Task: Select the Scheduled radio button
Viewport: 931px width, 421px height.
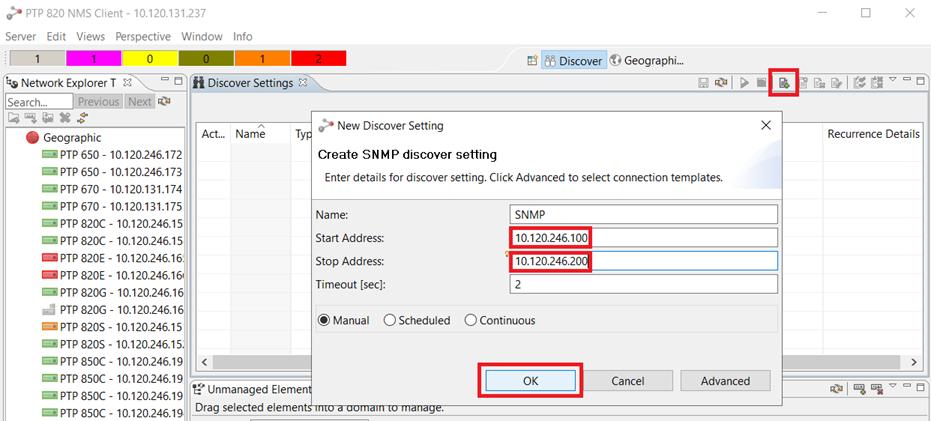Action: (x=417, y=321)
